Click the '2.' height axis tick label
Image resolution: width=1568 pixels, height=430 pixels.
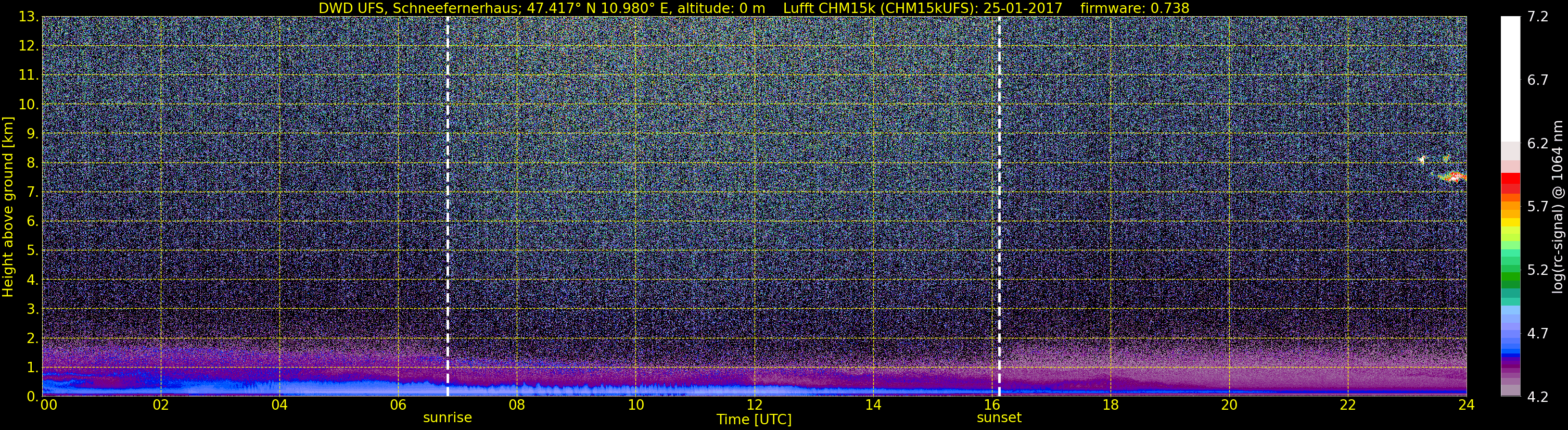pos(33,339)
